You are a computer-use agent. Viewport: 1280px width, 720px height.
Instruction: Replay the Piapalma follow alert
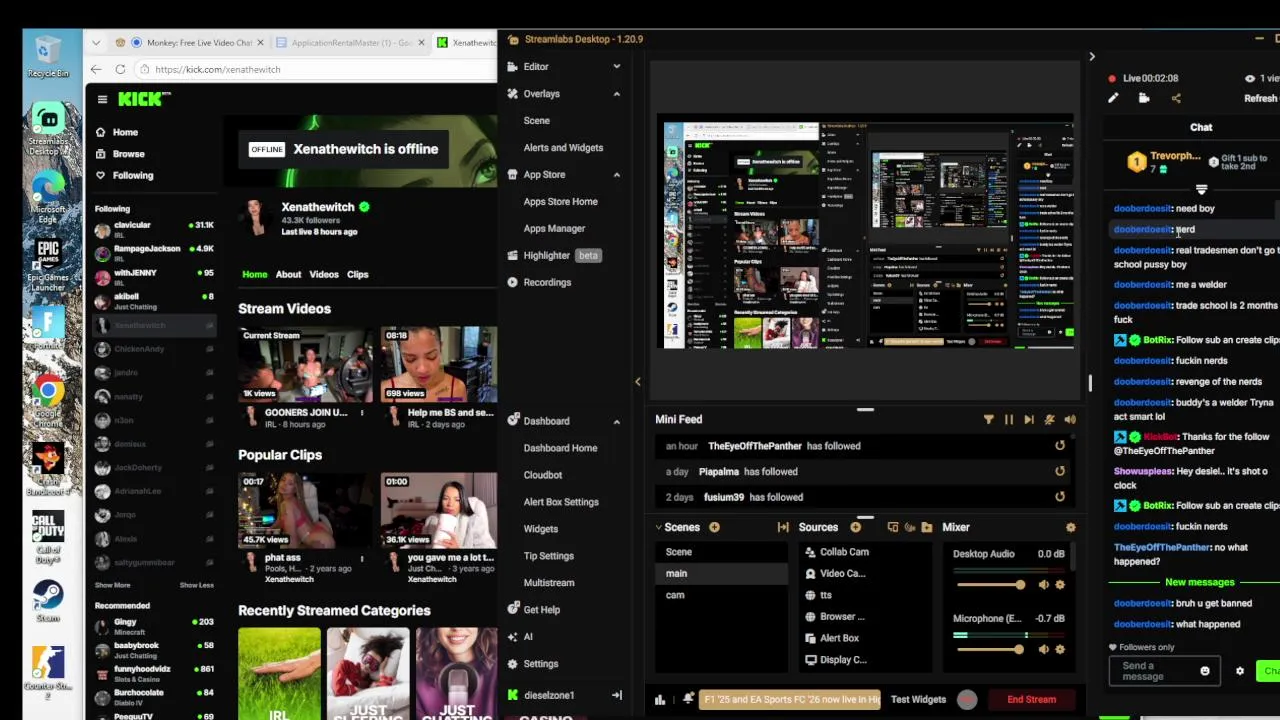pos(1060,471)
